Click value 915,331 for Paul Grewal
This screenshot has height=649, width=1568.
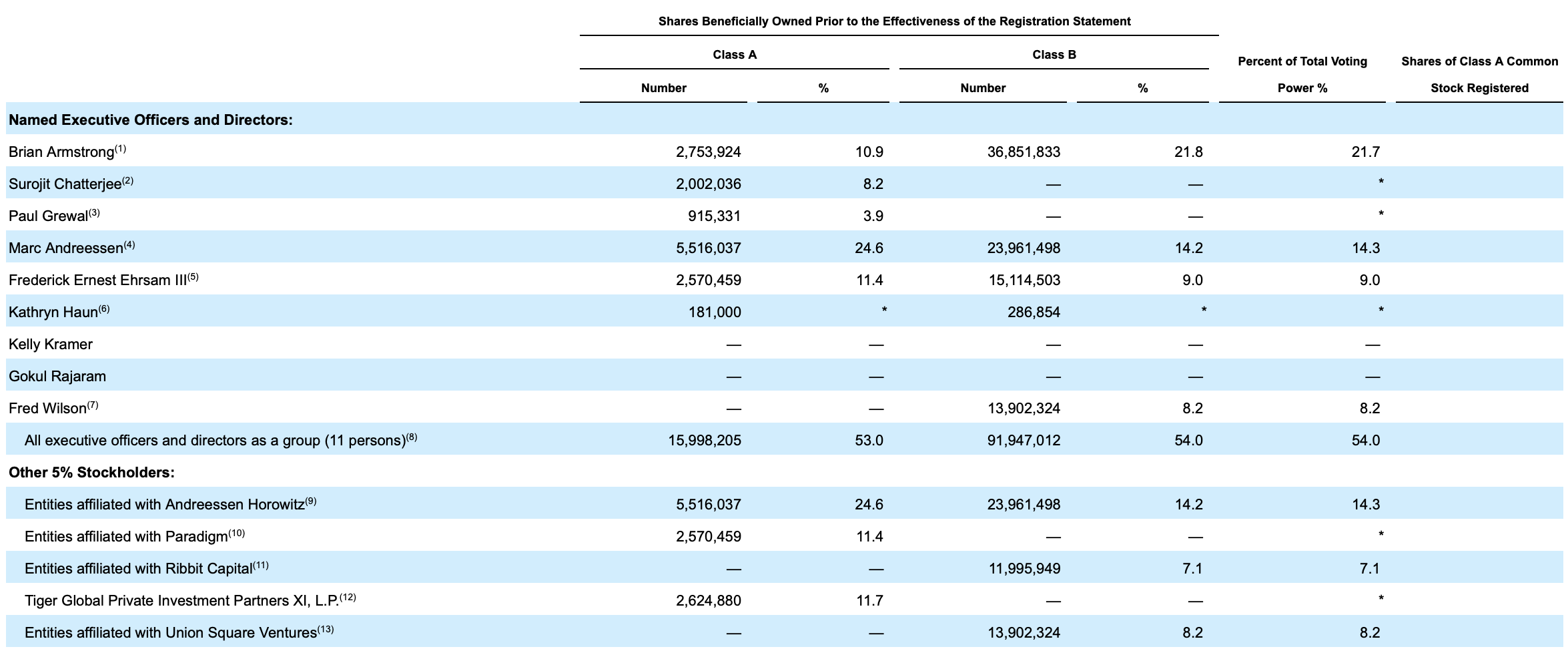(715, 216)
